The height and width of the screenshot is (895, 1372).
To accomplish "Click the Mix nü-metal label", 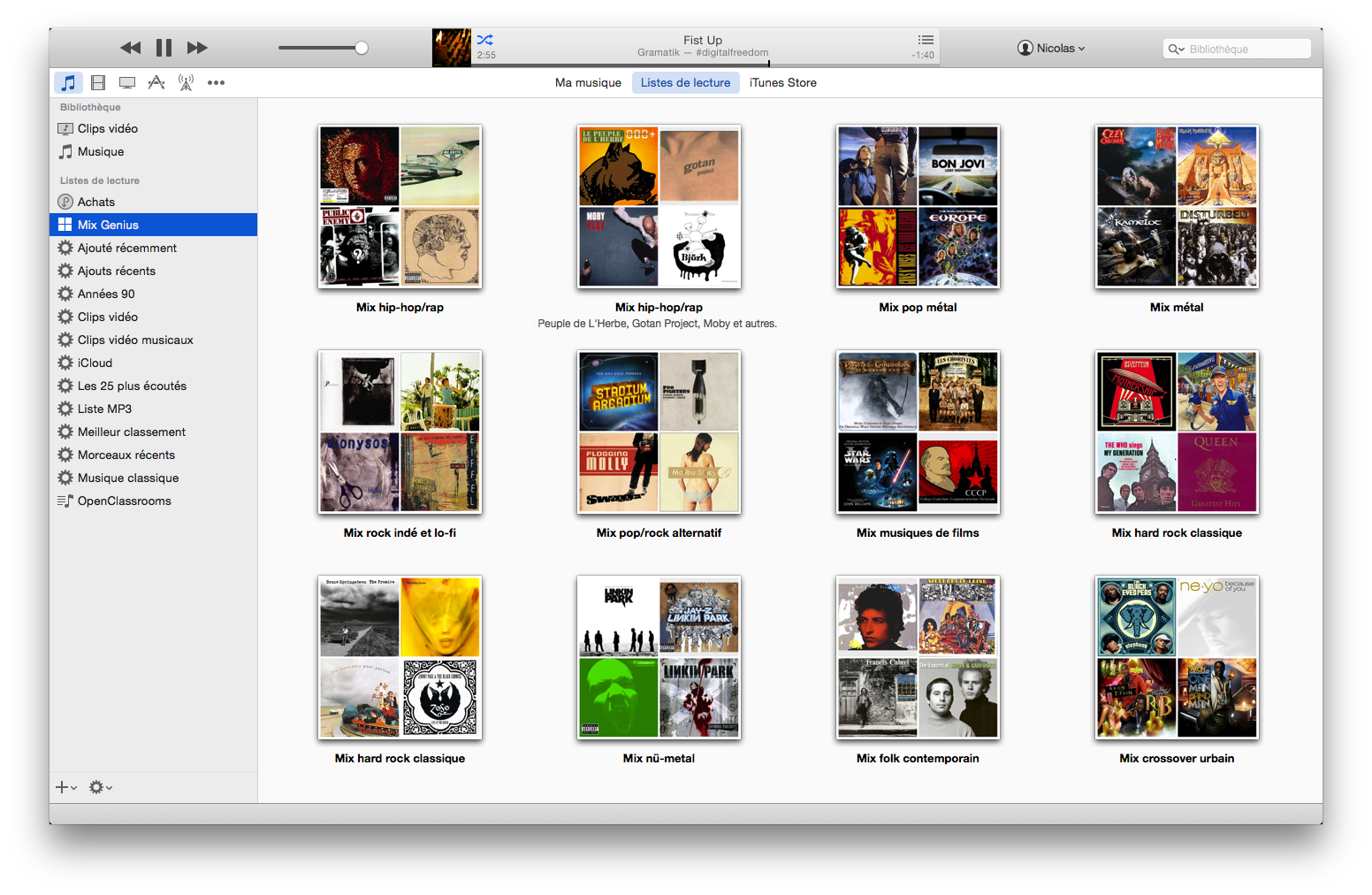I will pyautogui.click(x=659, y=759).
